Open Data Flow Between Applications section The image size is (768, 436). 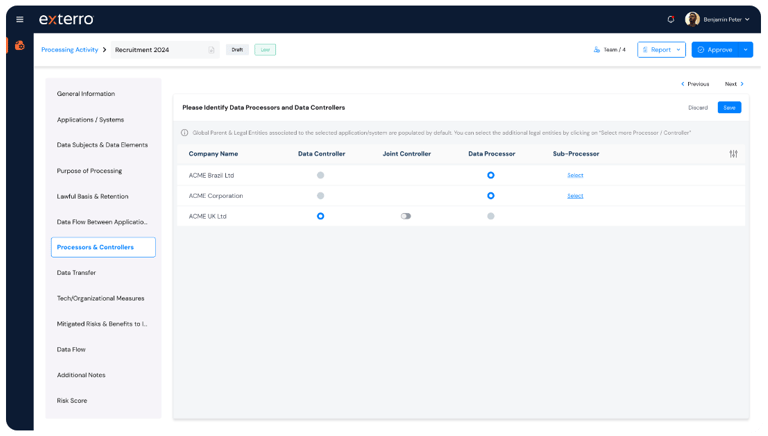point(102,222)
